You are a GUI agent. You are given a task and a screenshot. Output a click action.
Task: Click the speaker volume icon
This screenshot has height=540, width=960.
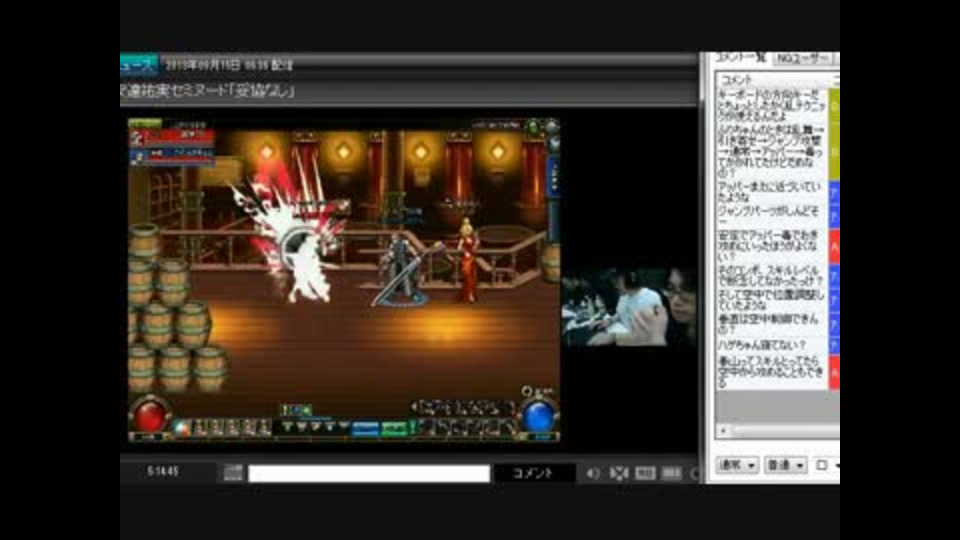point(593,473)
